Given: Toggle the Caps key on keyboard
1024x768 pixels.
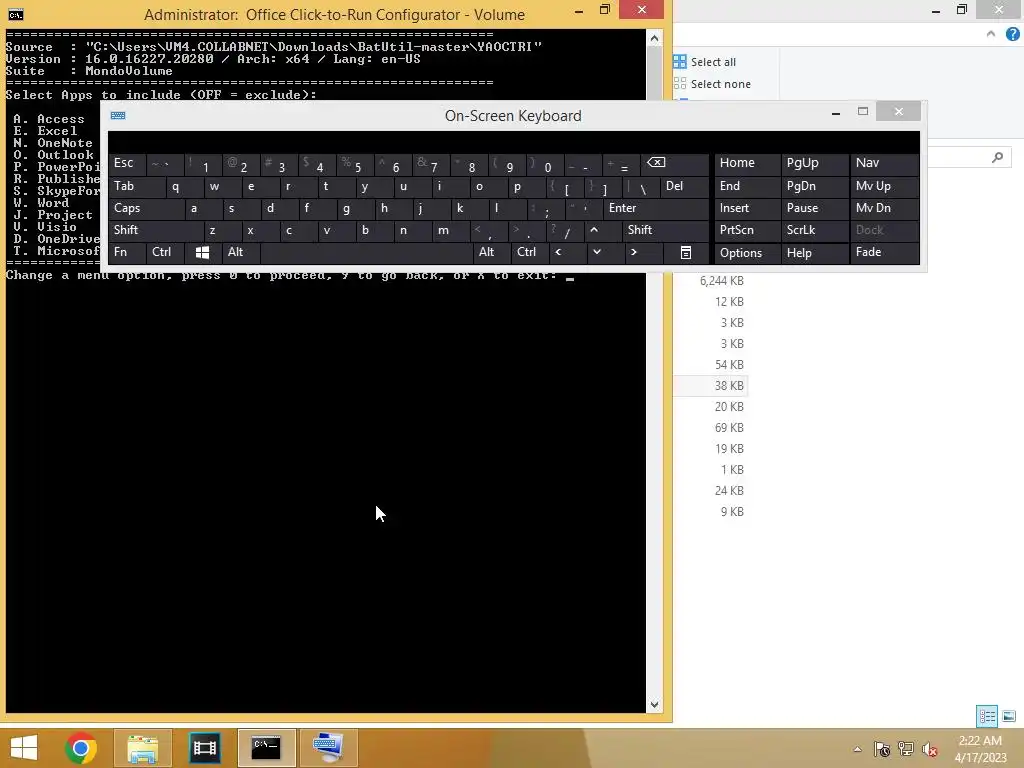Looking at the screenshot, I should pos(146,208).
